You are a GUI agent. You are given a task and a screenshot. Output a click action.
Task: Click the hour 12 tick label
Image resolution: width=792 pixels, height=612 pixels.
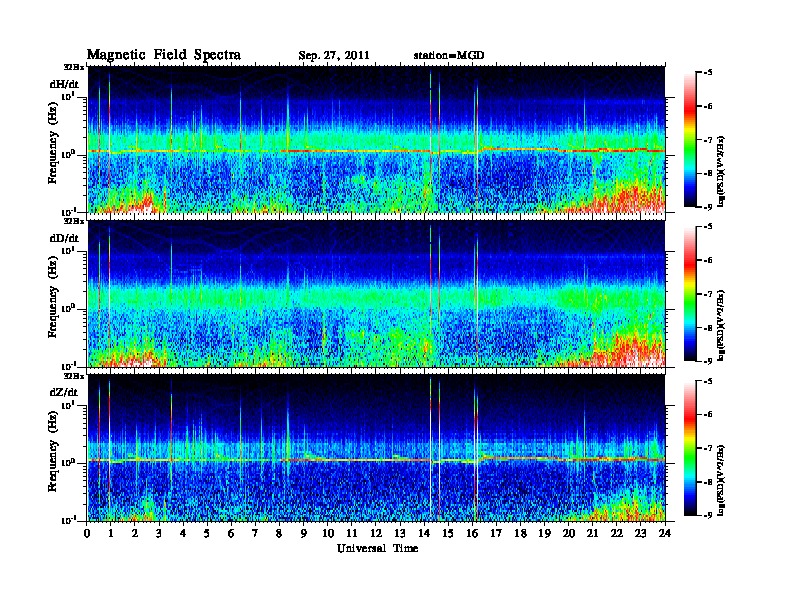point(376,534)
